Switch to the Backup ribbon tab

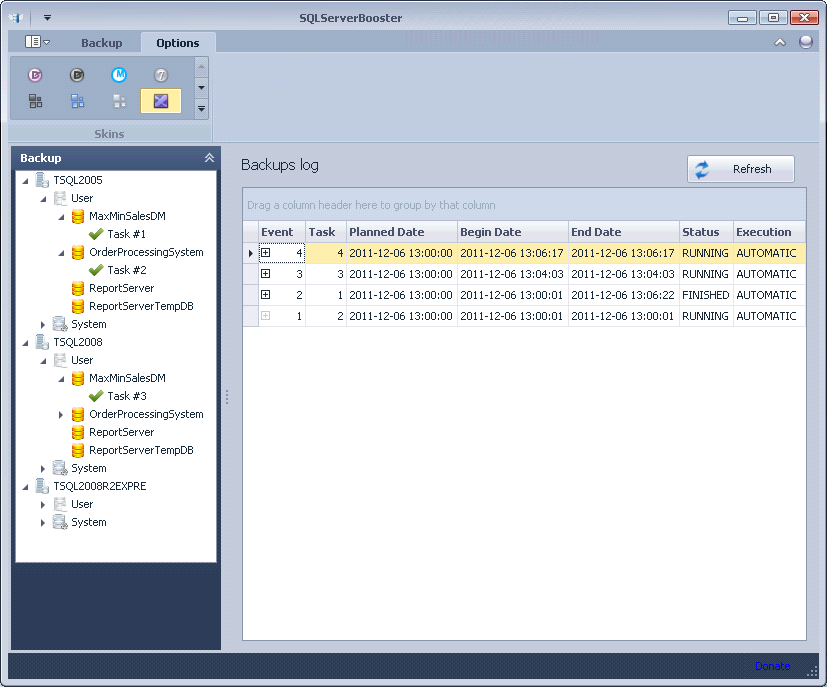(x=101, y=43)
